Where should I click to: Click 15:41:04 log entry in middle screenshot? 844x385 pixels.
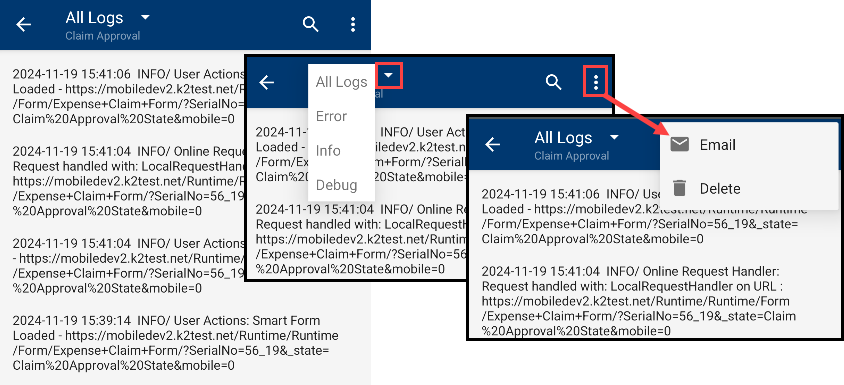click(x=360, y=239)
